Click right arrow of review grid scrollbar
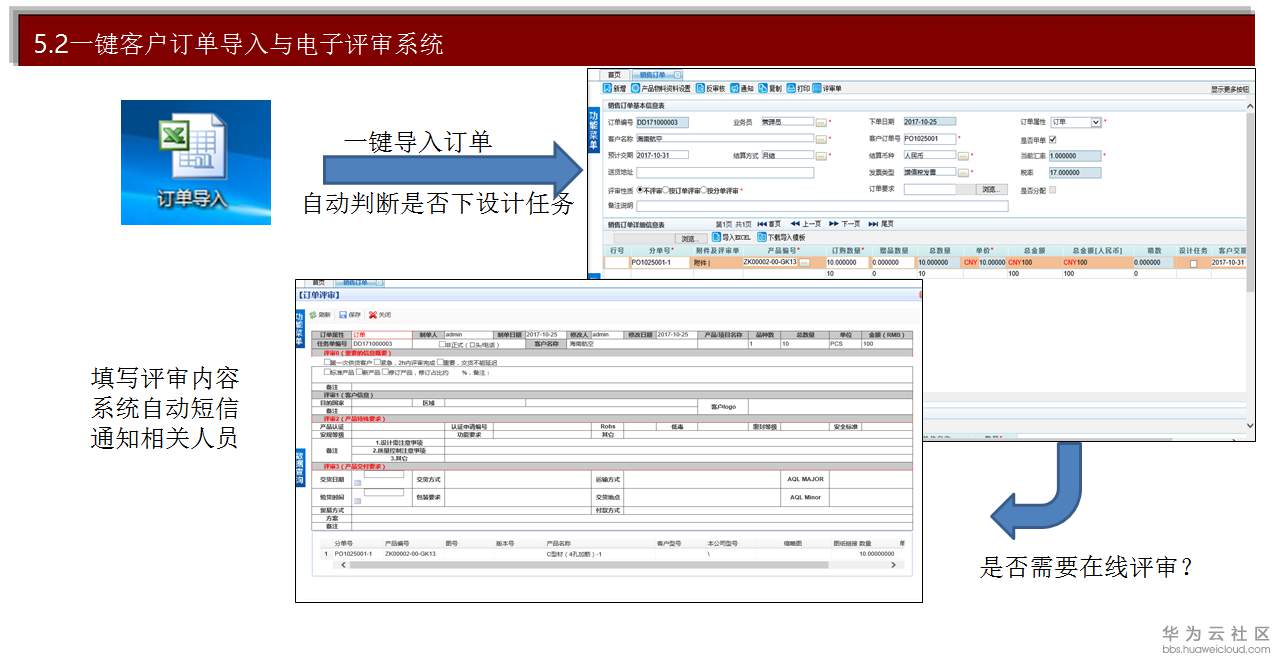Viewport: 1284px width, 664px height. click(x=893, y=565)
